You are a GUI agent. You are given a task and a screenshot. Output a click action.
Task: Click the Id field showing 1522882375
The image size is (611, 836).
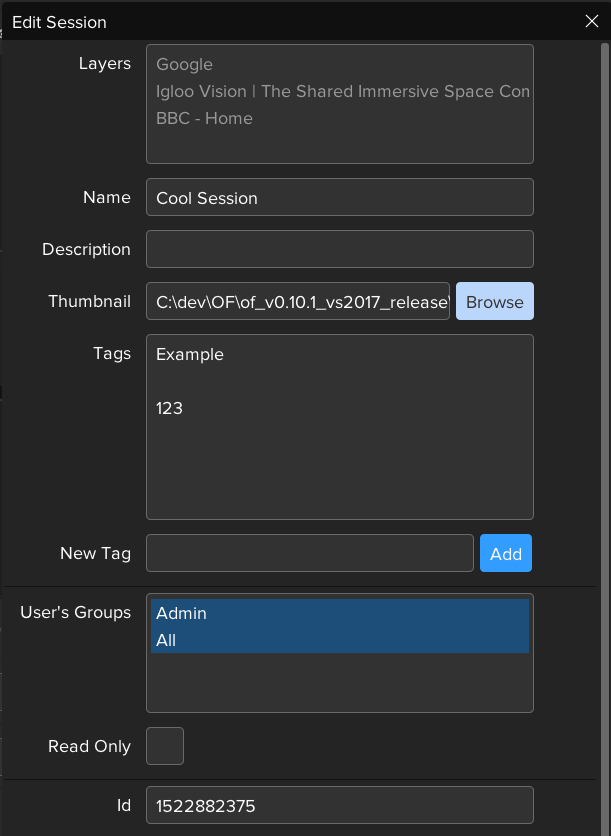[339, 805]
